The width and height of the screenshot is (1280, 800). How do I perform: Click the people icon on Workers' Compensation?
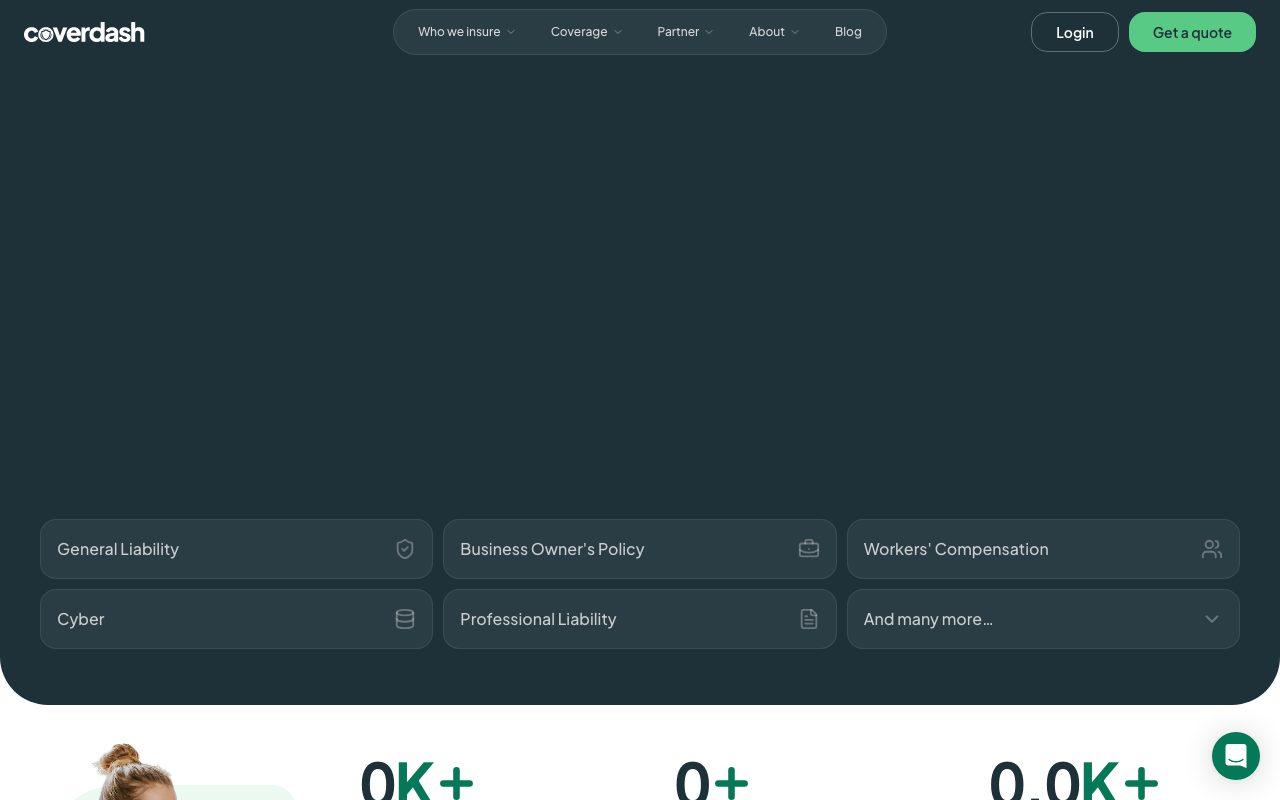[x=1212, y=549]
